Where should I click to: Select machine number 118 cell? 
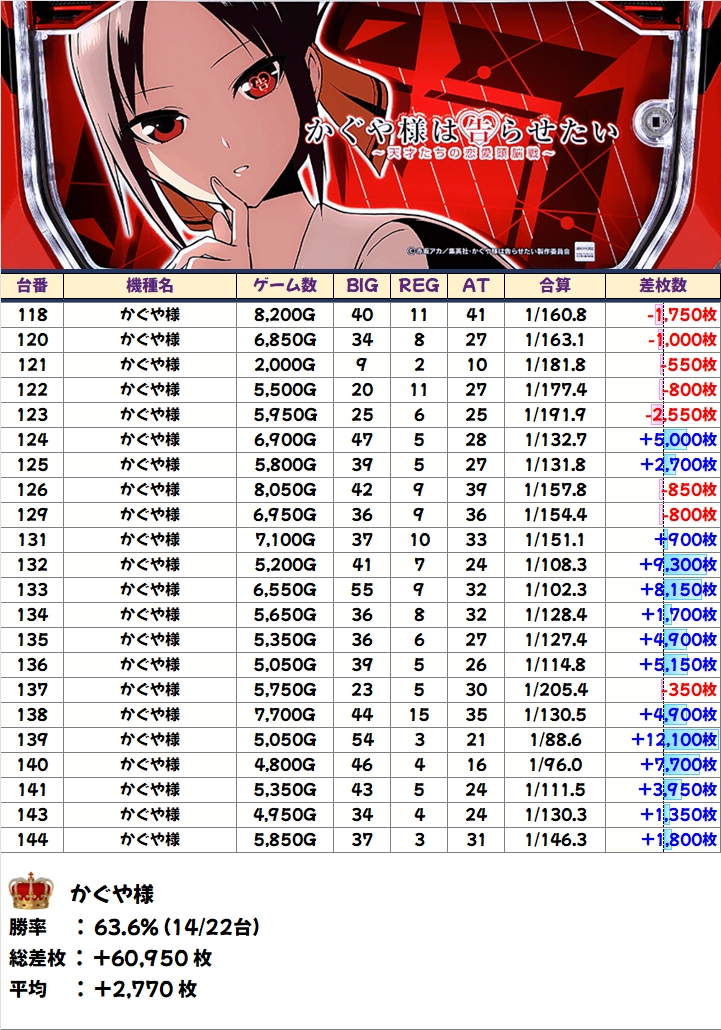(x=32, y=315)
